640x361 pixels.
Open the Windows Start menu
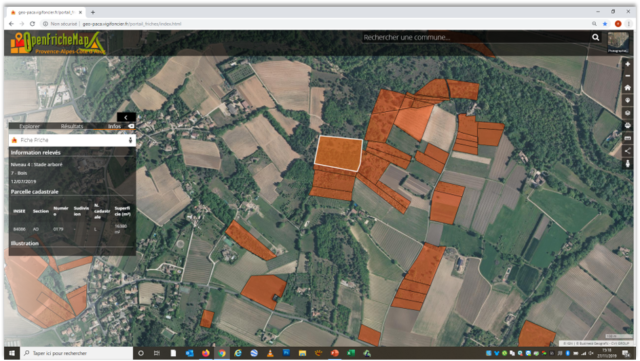[x=12, y=353]
